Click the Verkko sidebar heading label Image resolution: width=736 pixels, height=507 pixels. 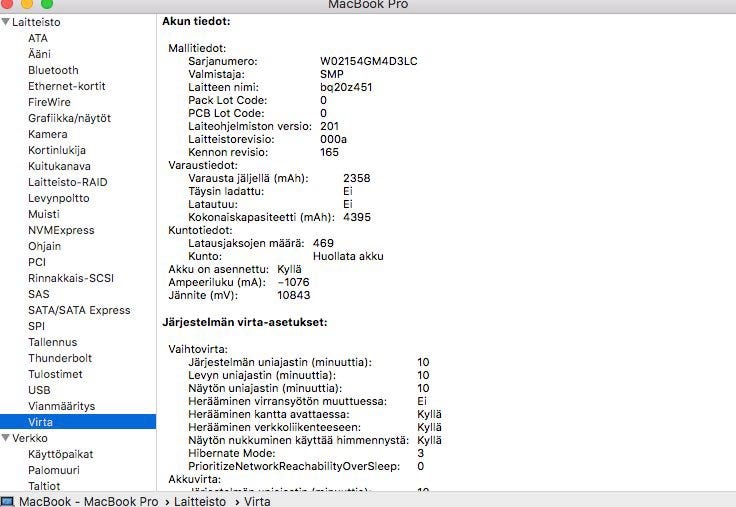(x=30, y=438)
